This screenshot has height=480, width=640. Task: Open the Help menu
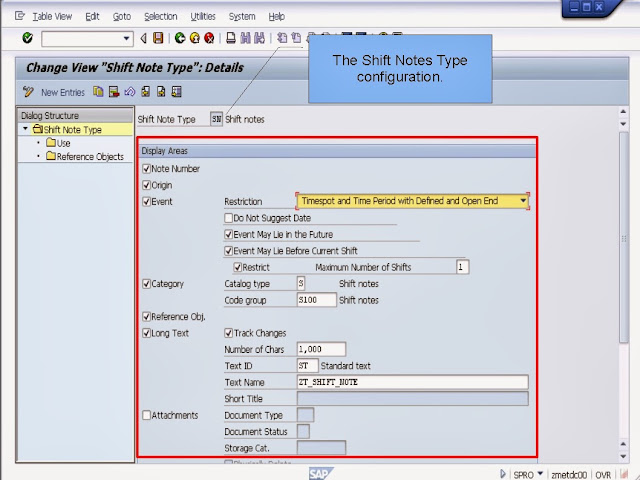coord(276,16)
